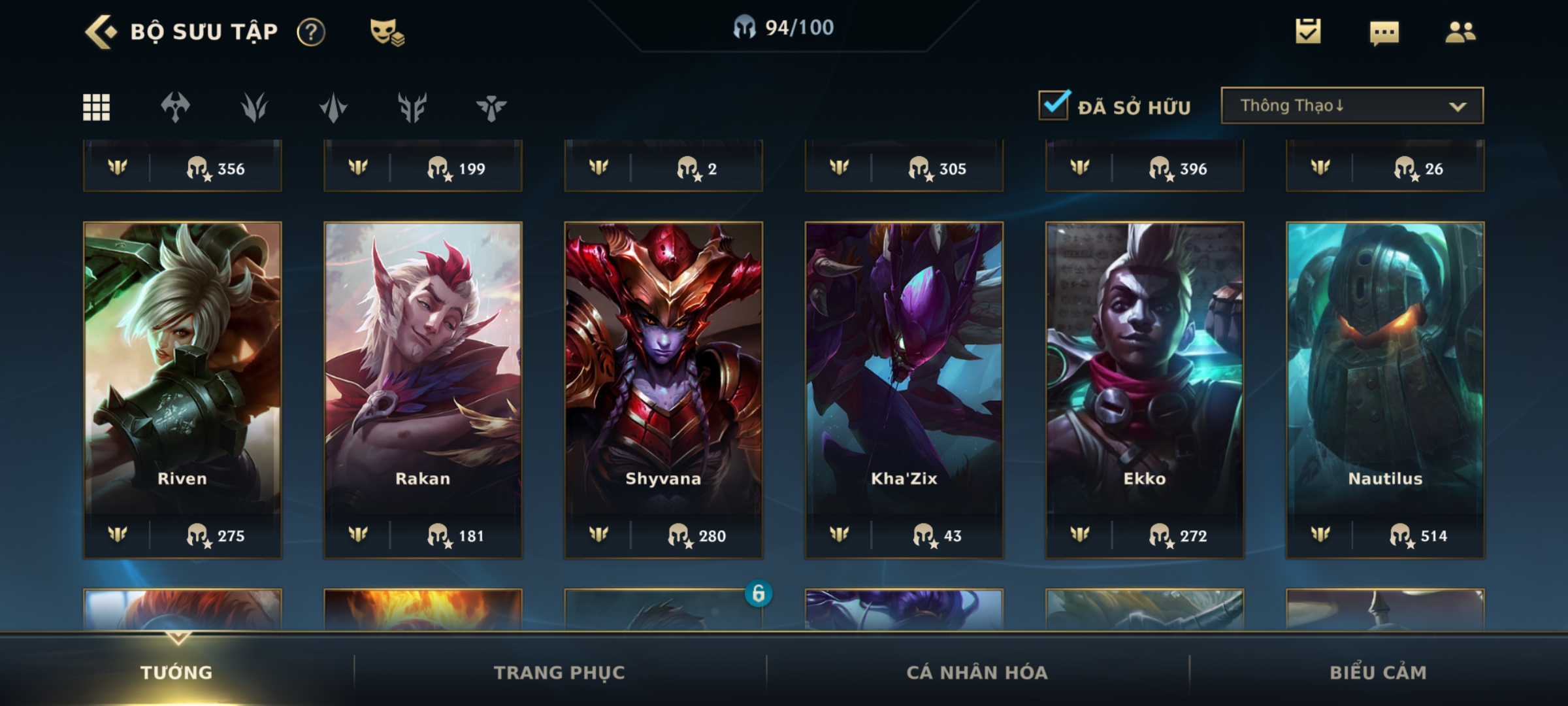Open the chat messages icon
Viewport: 1568px width, 706px height.
coord(1384,33)
